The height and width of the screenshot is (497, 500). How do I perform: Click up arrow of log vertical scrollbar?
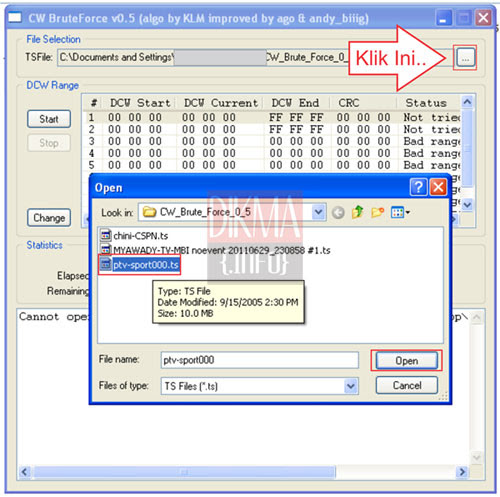click(477, 317)
